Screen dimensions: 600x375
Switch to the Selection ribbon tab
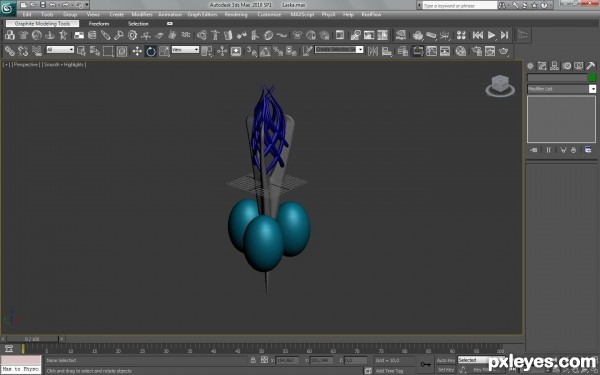[x=138, y=23]
